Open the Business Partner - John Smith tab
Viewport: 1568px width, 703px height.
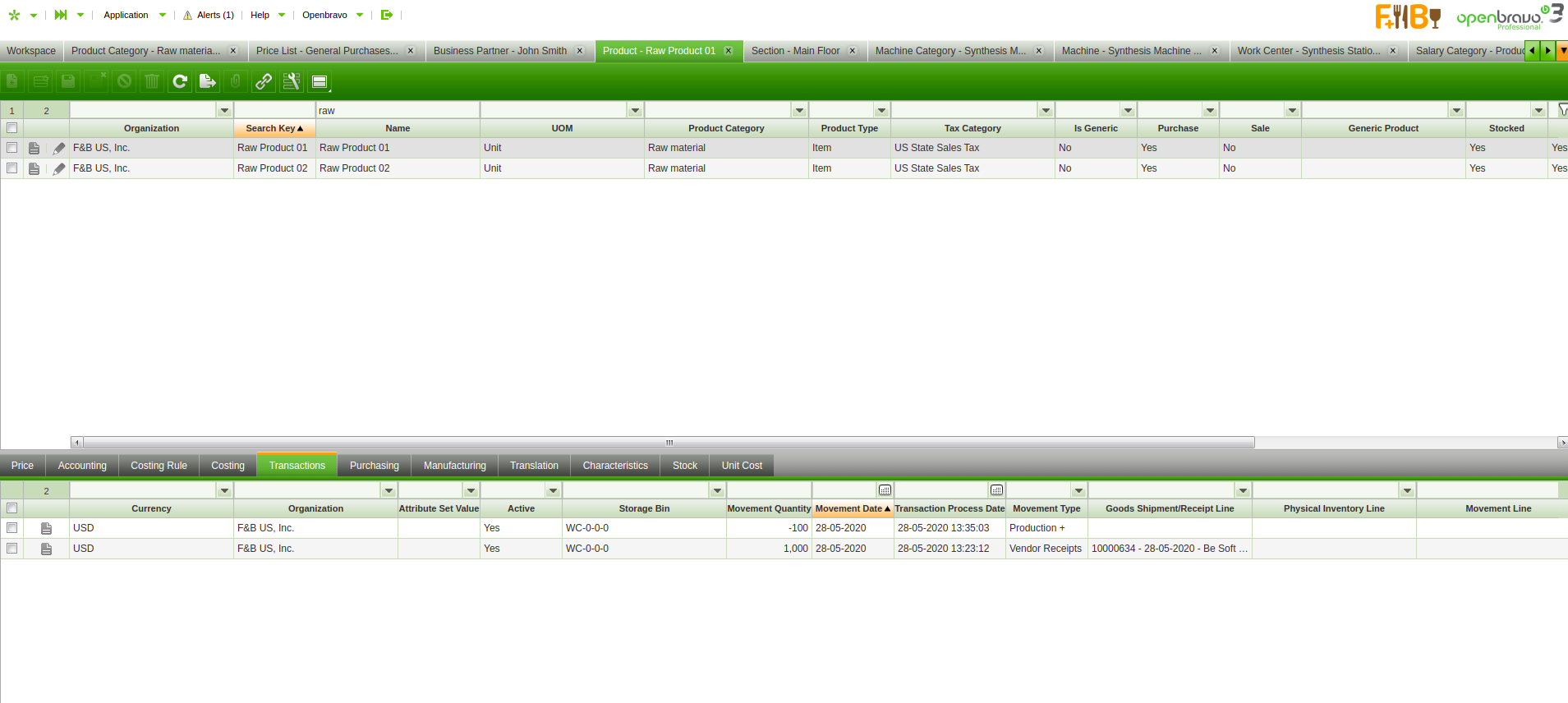500,51
